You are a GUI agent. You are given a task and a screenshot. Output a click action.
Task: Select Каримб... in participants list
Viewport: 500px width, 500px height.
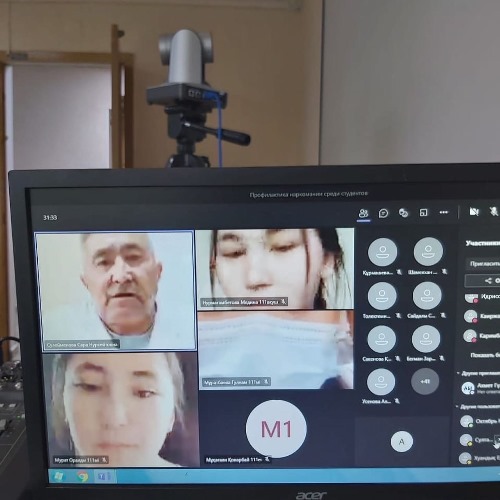click(x=481, y=336)
